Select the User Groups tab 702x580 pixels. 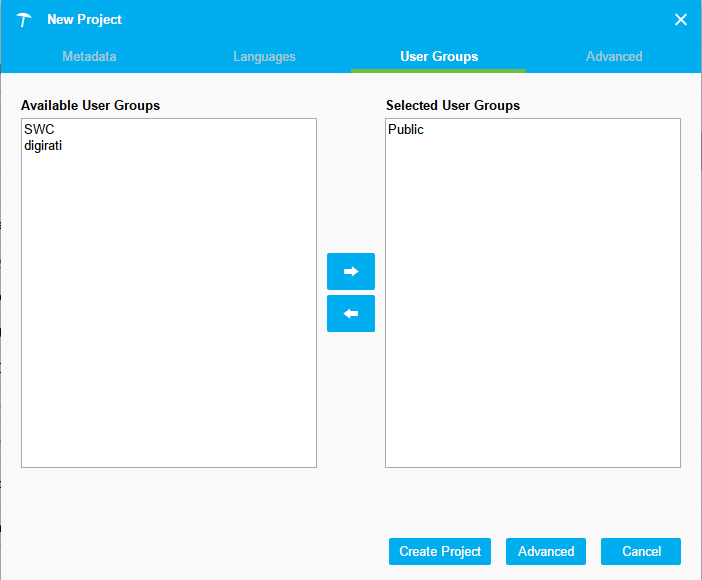tap(439, 56)
